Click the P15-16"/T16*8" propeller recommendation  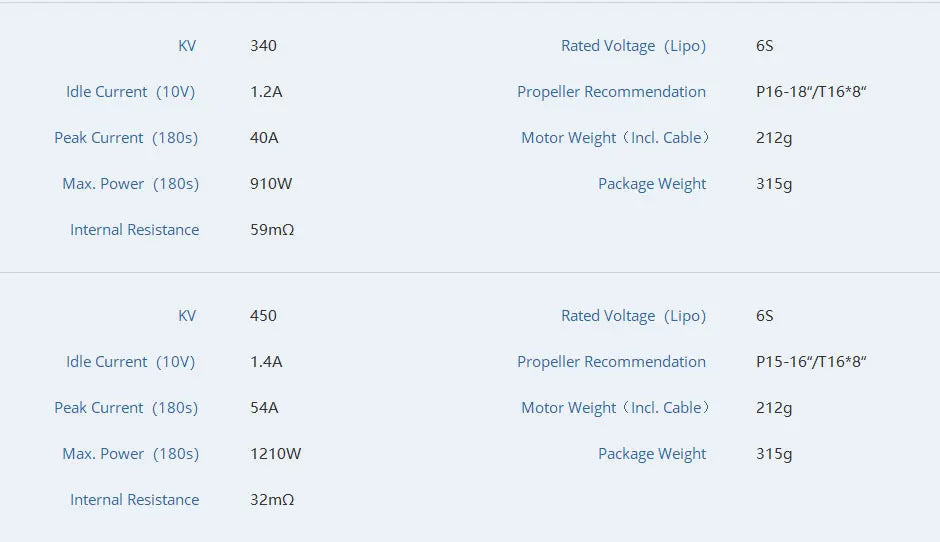pos(811,362)
